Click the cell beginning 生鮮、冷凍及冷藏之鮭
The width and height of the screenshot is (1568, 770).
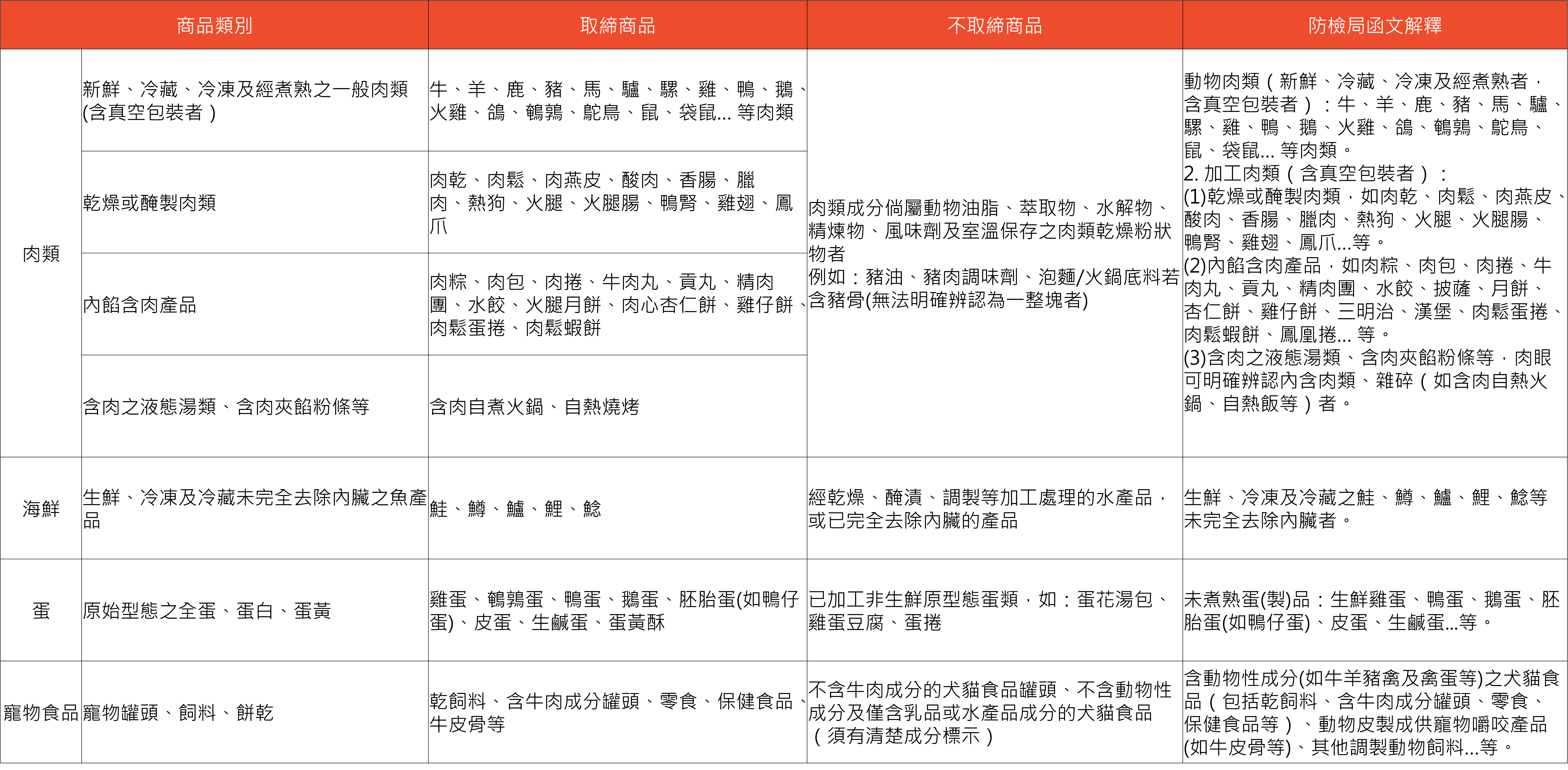[x=1375, y=508]
